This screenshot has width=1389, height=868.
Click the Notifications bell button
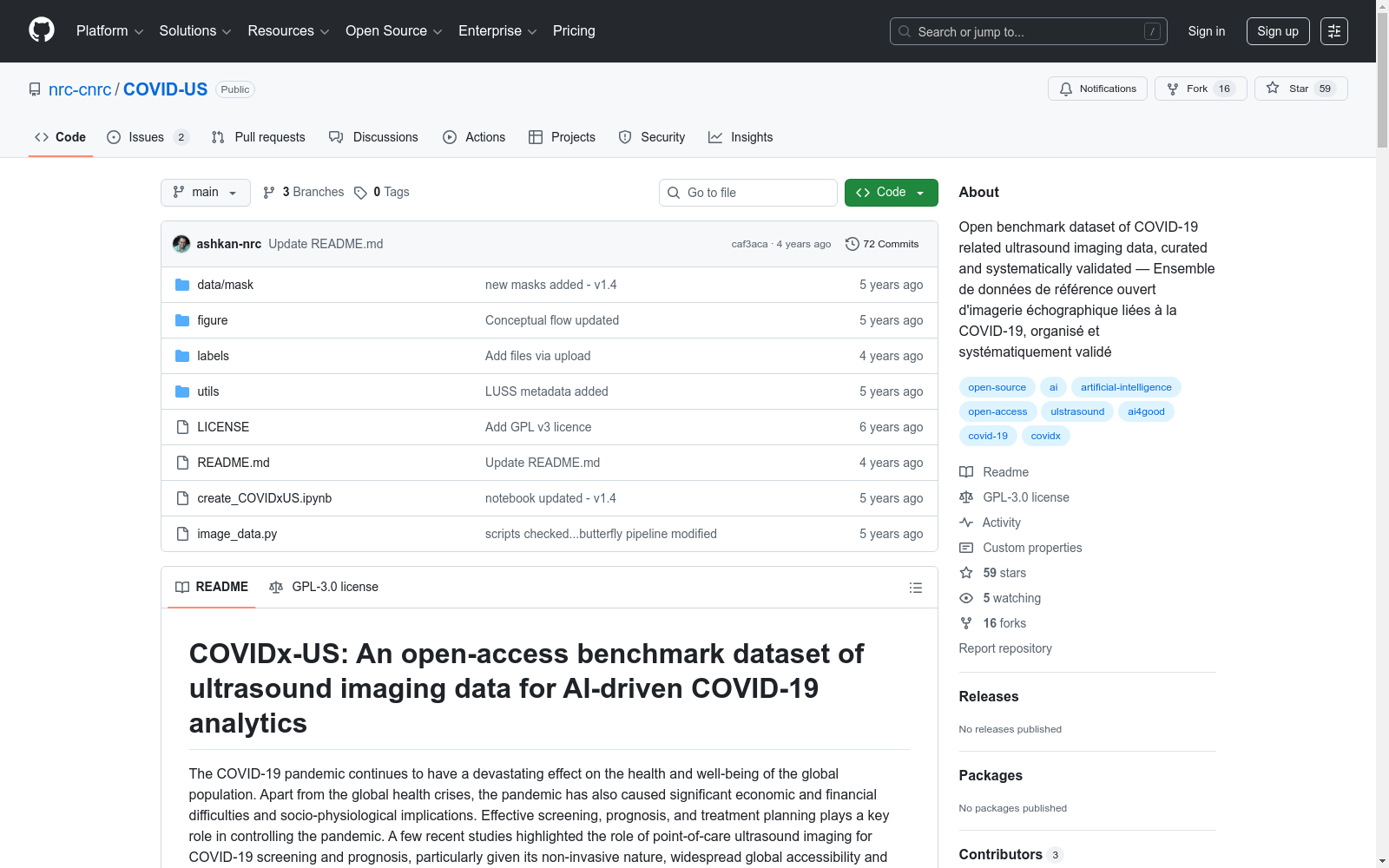point(1097,89)
